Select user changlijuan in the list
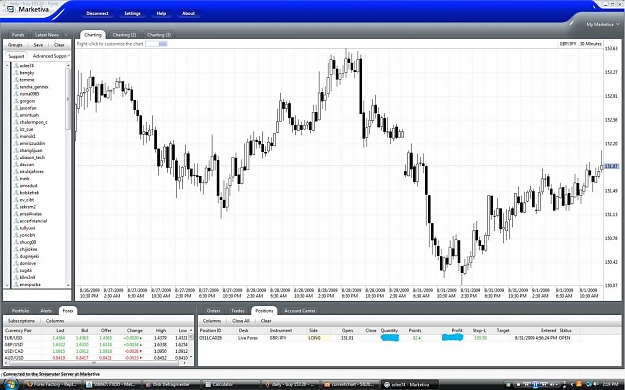Viewport: 625px width, 390px height. (x=30, y=151)
